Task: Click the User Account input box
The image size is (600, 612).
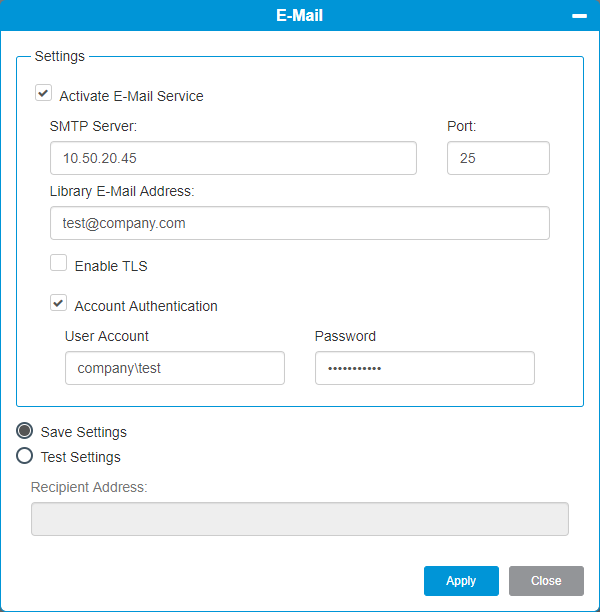Action: (x=175, y=368)
